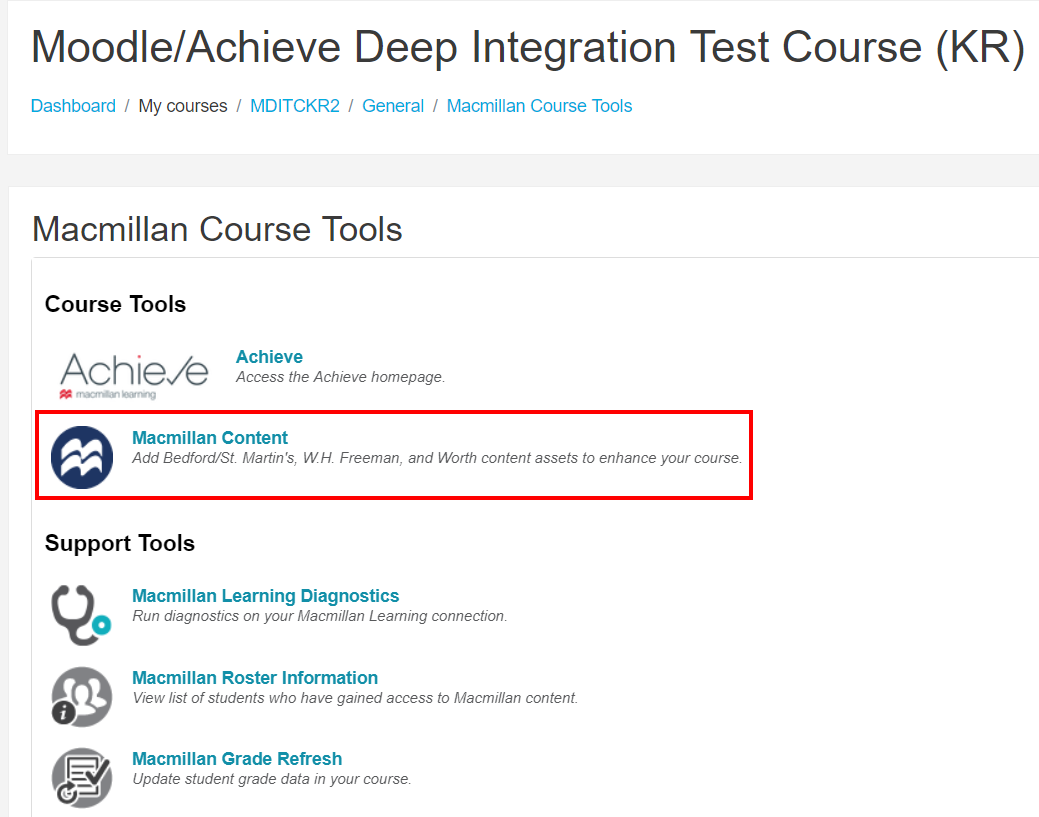Image resolution: width=1039 pixels, height=817 pixels.
Task: Select My courses in the breadcrumb
Action: click(183, 105)
